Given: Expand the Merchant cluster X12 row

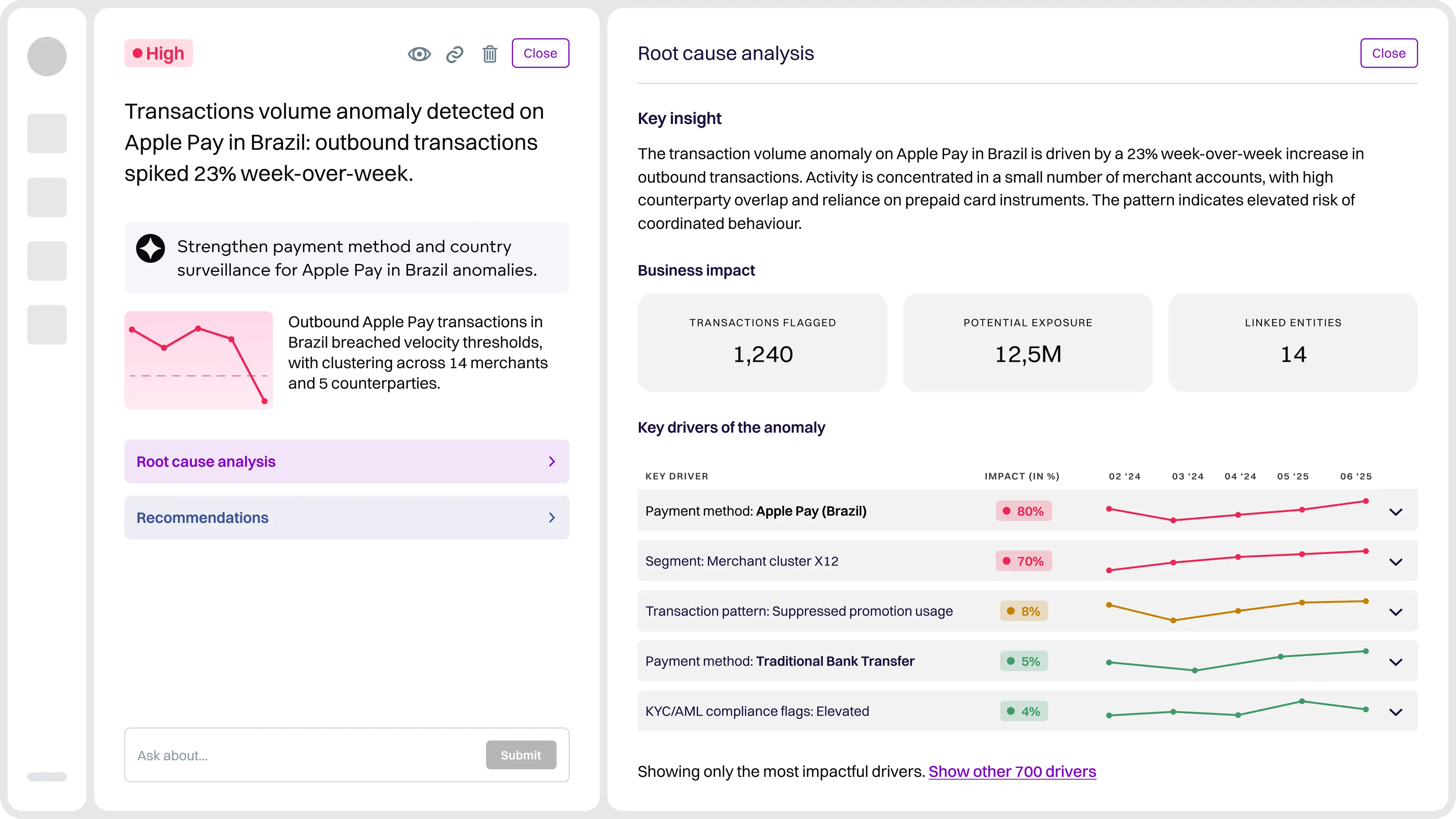Looking at the screenshot, I should click(1395, 562).
